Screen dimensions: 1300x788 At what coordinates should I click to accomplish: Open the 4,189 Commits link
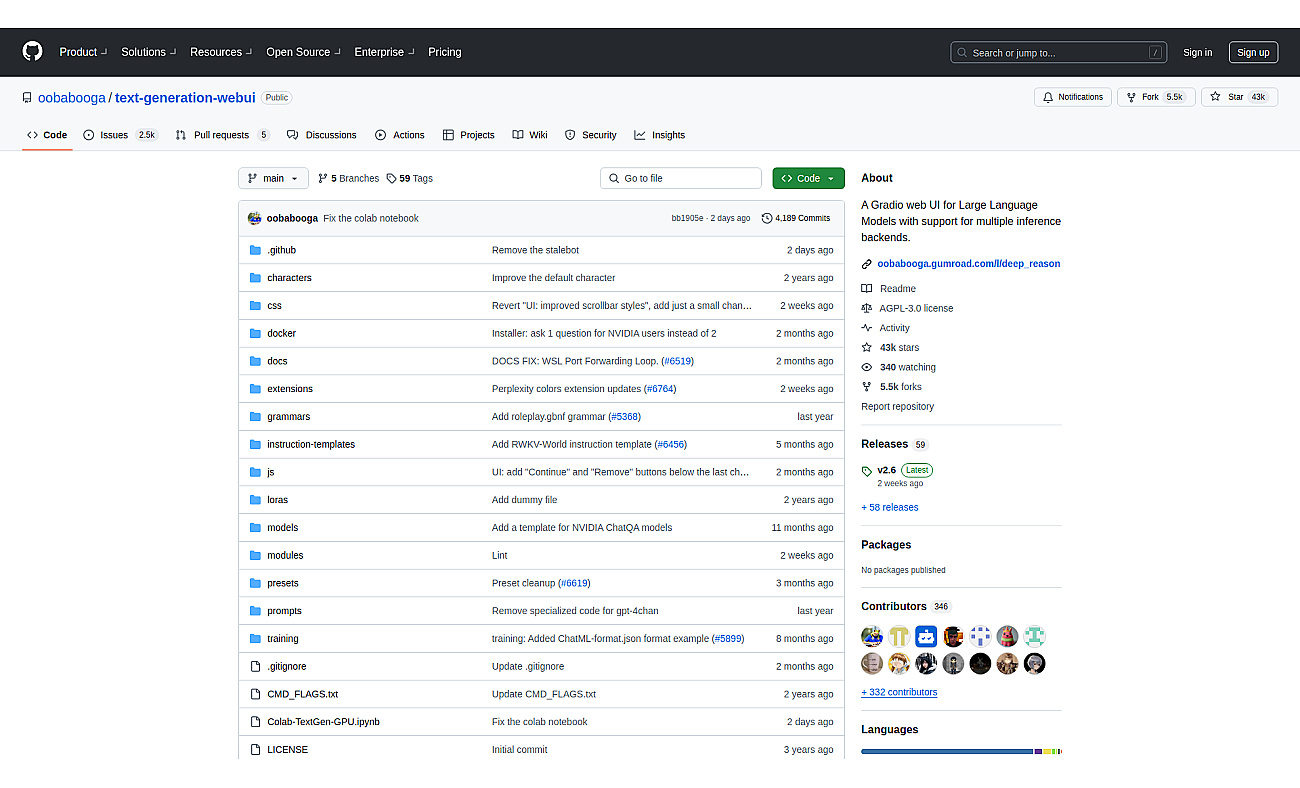[796, 218]
